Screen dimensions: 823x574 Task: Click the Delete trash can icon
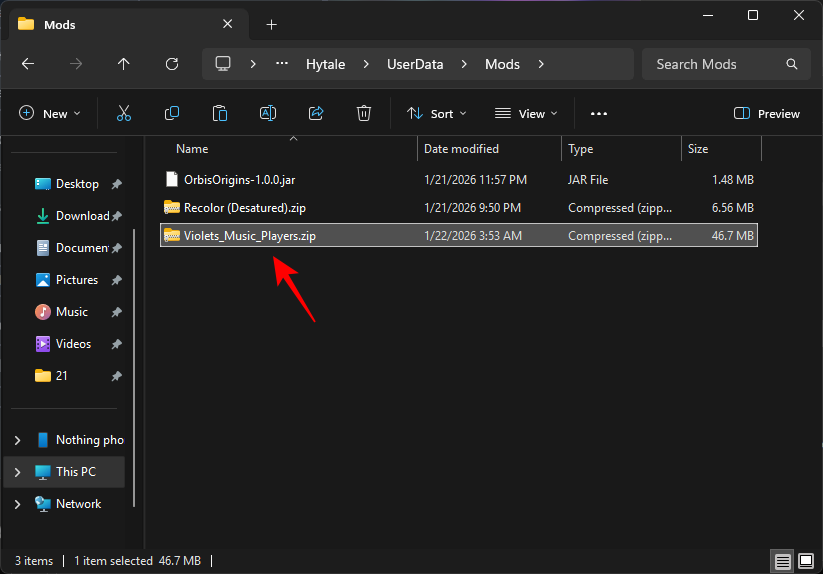click(365, 114)
